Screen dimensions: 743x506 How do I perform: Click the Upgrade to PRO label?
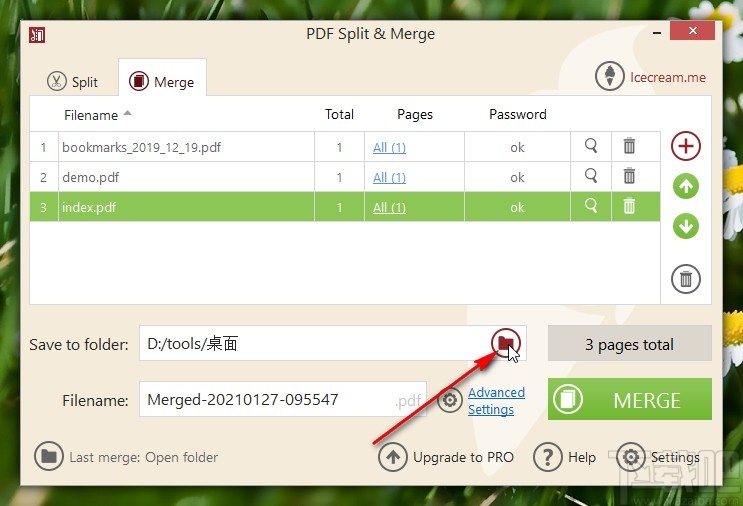pos(463,457)
